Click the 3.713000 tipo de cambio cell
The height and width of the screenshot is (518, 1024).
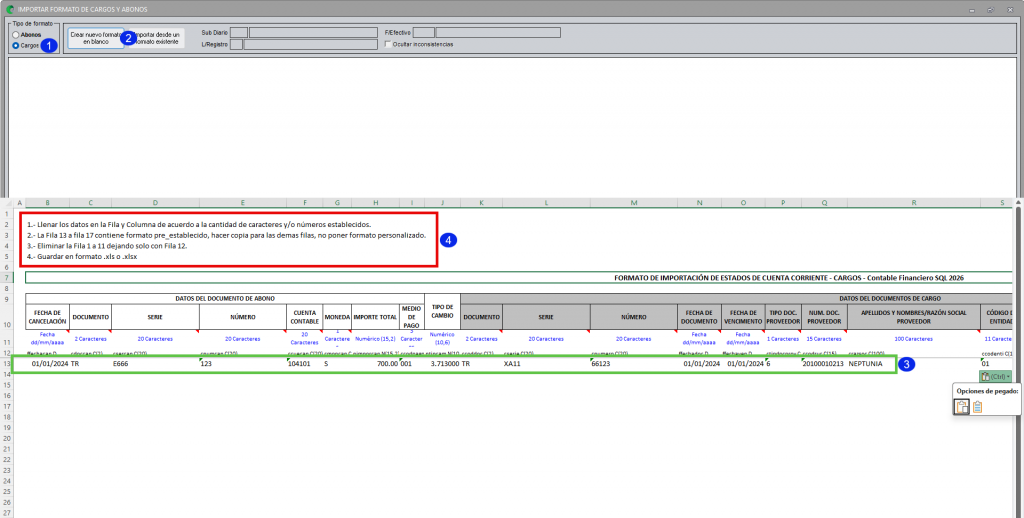pos(442,363)
